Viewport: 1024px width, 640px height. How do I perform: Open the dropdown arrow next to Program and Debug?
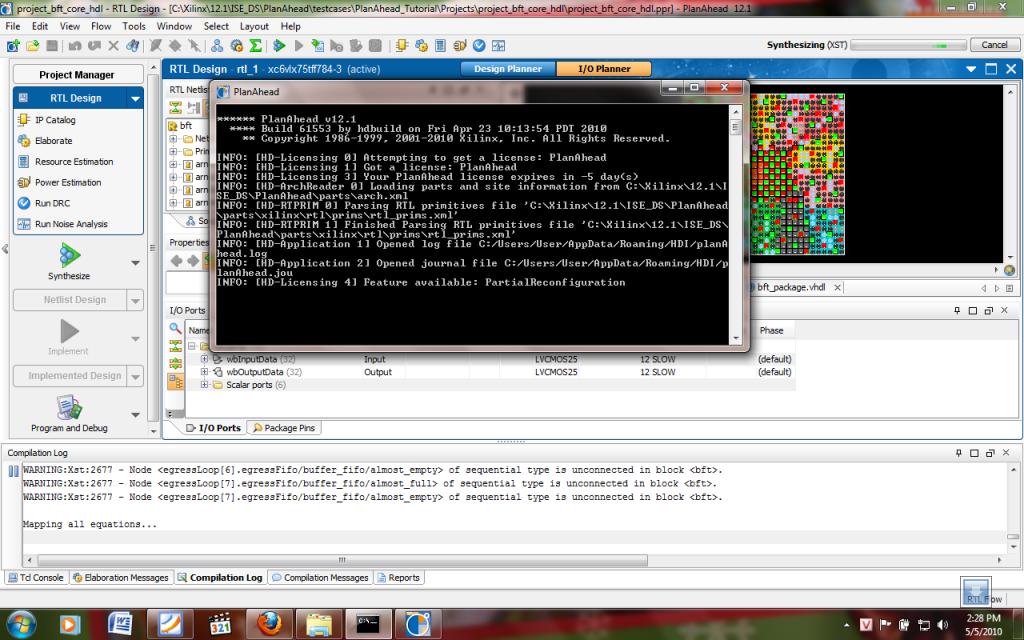click(x=135, y=414)
